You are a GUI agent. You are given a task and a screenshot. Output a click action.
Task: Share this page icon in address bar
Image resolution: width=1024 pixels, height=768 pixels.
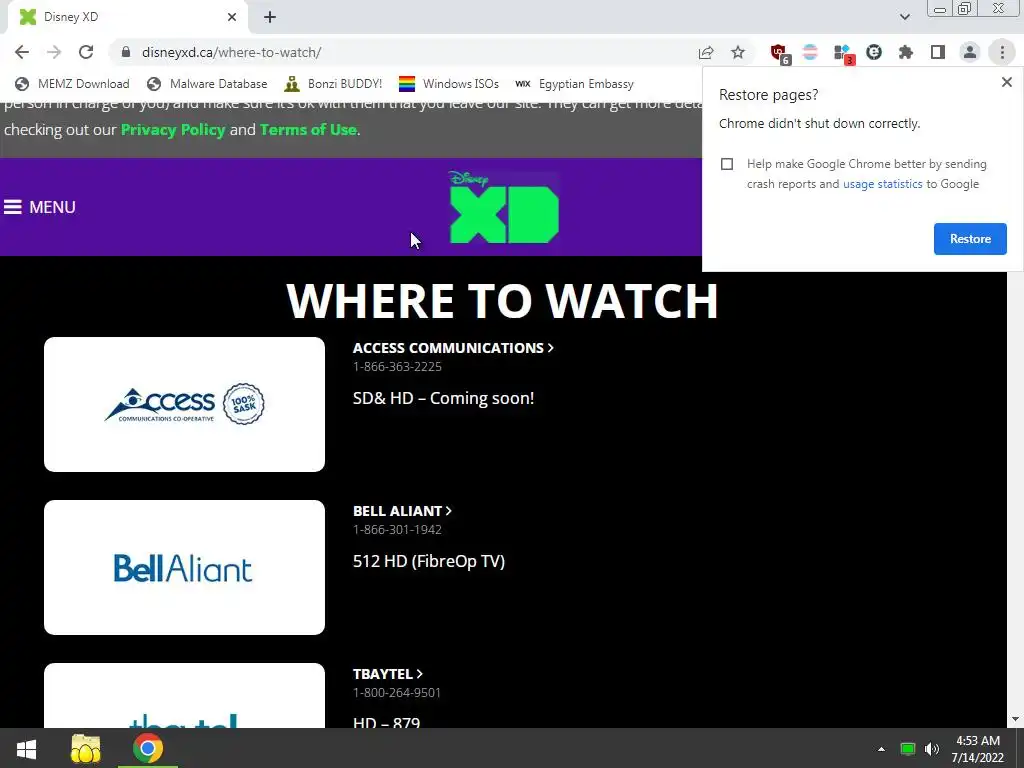pyautogui.click(x=706, y=52)
